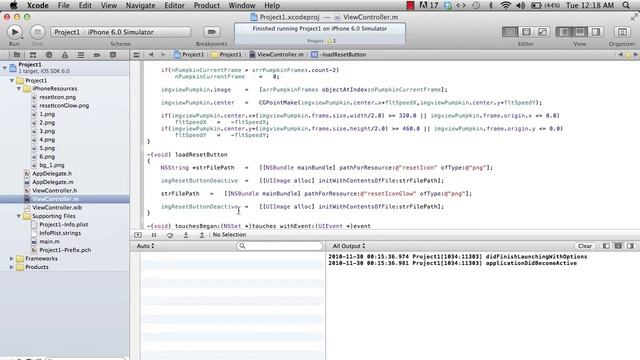Show the Breakpoint navigator

[97, 55]
